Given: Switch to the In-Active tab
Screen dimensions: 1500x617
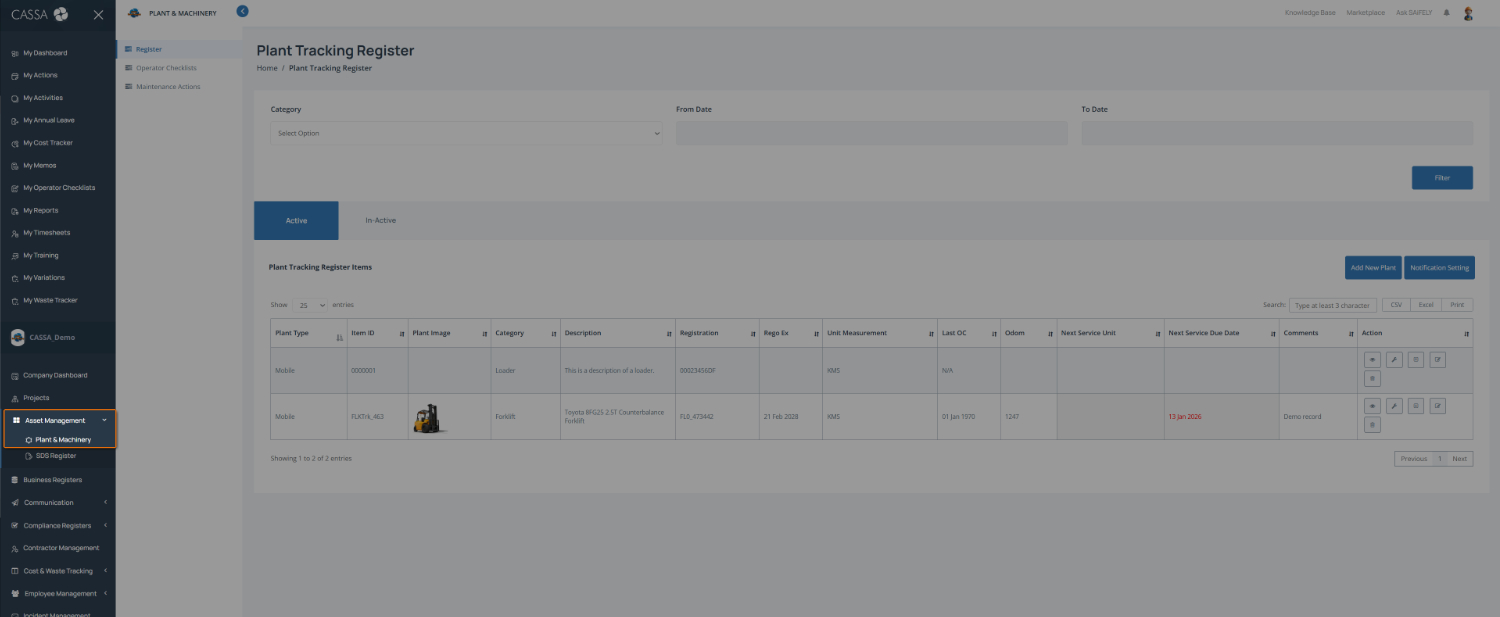Looking at the screenshot, I should [380, 220].
